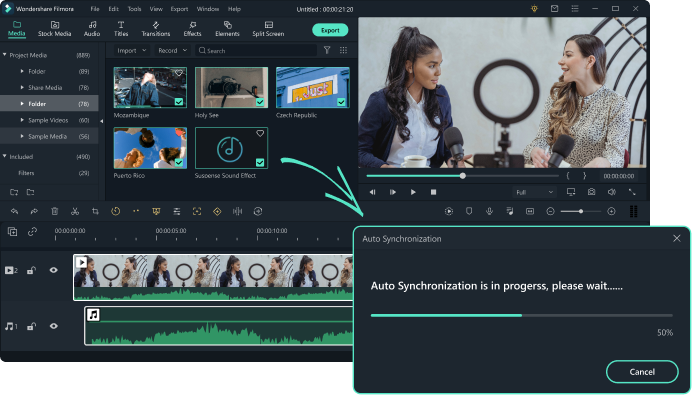This screenshot has height=395, width=692.
Task: Click the preview playback scrubber handle
Action: tap(463, 176)
